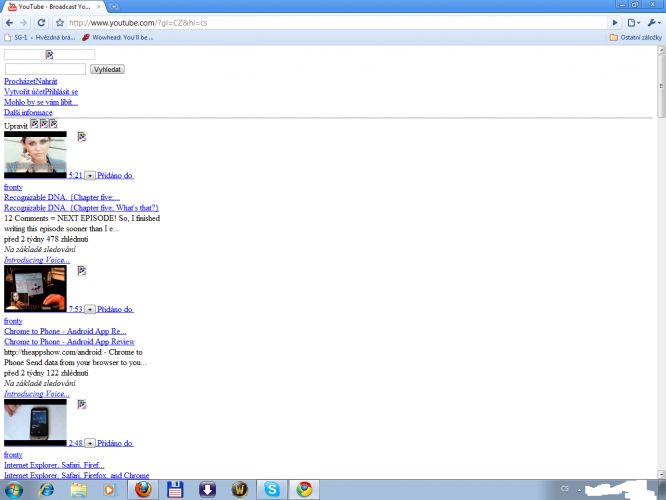Open first Introducing Voice... link
The image size is (666, 500).
pyautogui.click(x=37, y=260)
